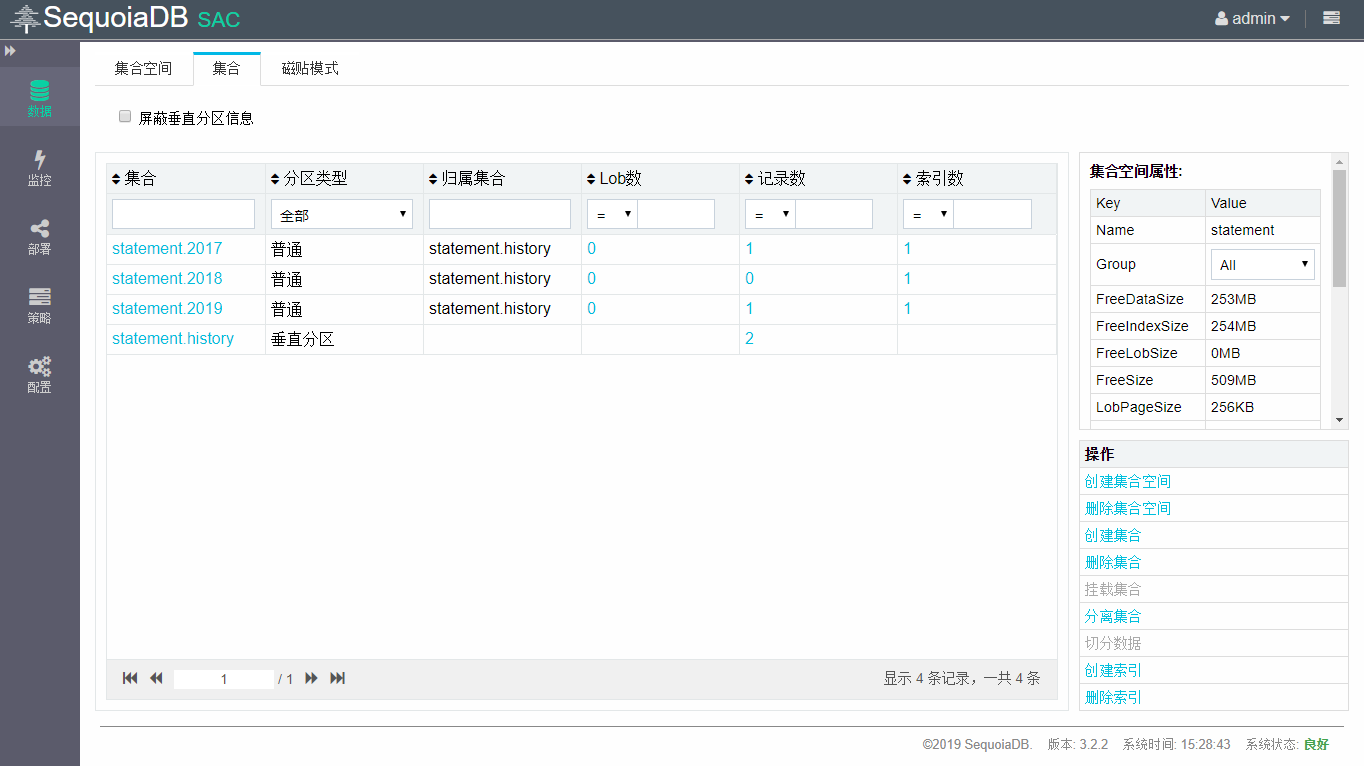Click the page number input field
Viewport: 1364px width, 766px height.
click(224, 679)
